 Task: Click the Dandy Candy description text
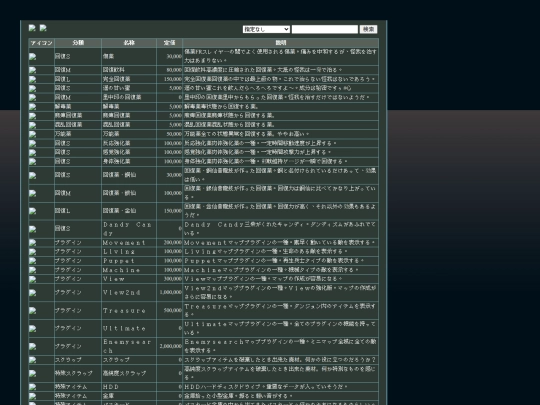point(280,229)
